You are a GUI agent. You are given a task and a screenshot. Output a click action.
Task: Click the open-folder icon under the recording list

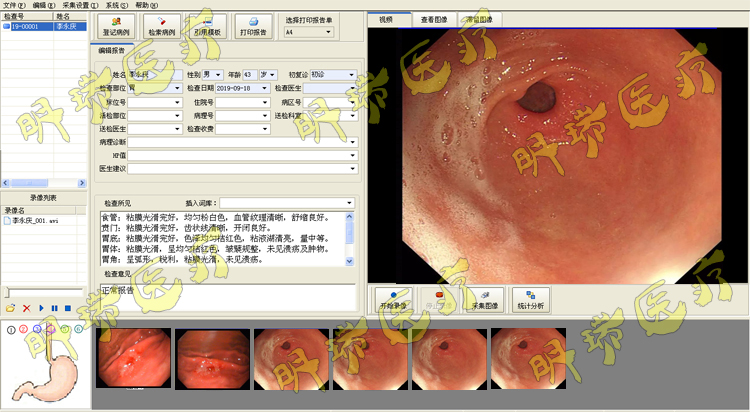11,308
